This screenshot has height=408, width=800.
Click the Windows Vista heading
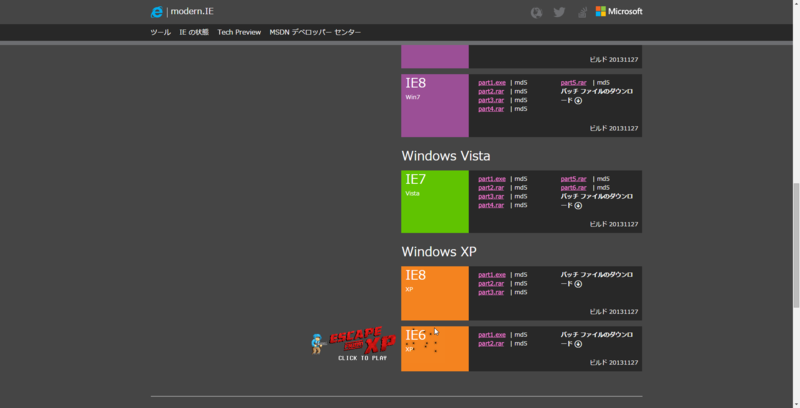pyautogui.click(x=446, y=156)
